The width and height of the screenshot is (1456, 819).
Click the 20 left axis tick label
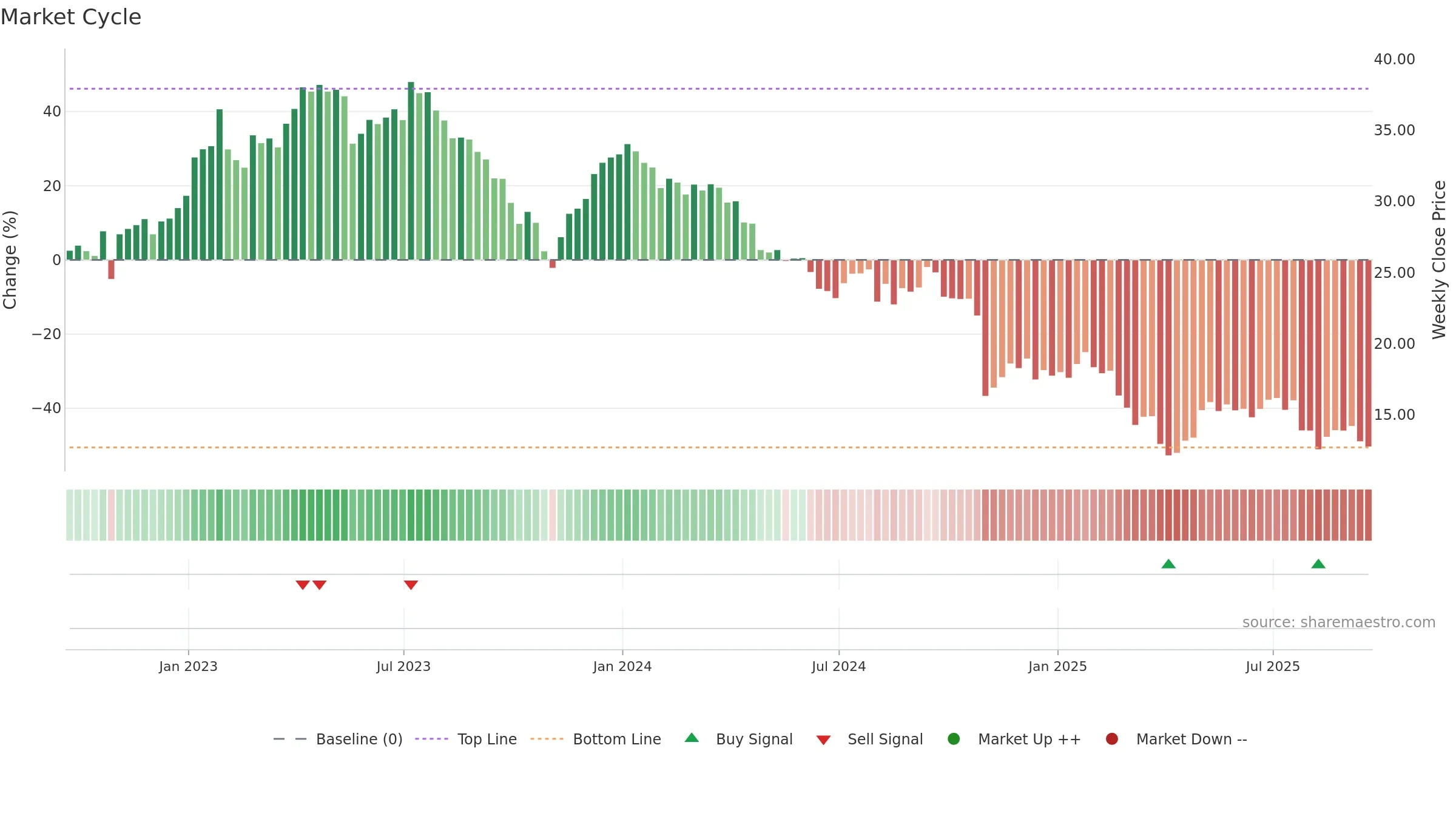pyautogui.click(x=52, y=186)
